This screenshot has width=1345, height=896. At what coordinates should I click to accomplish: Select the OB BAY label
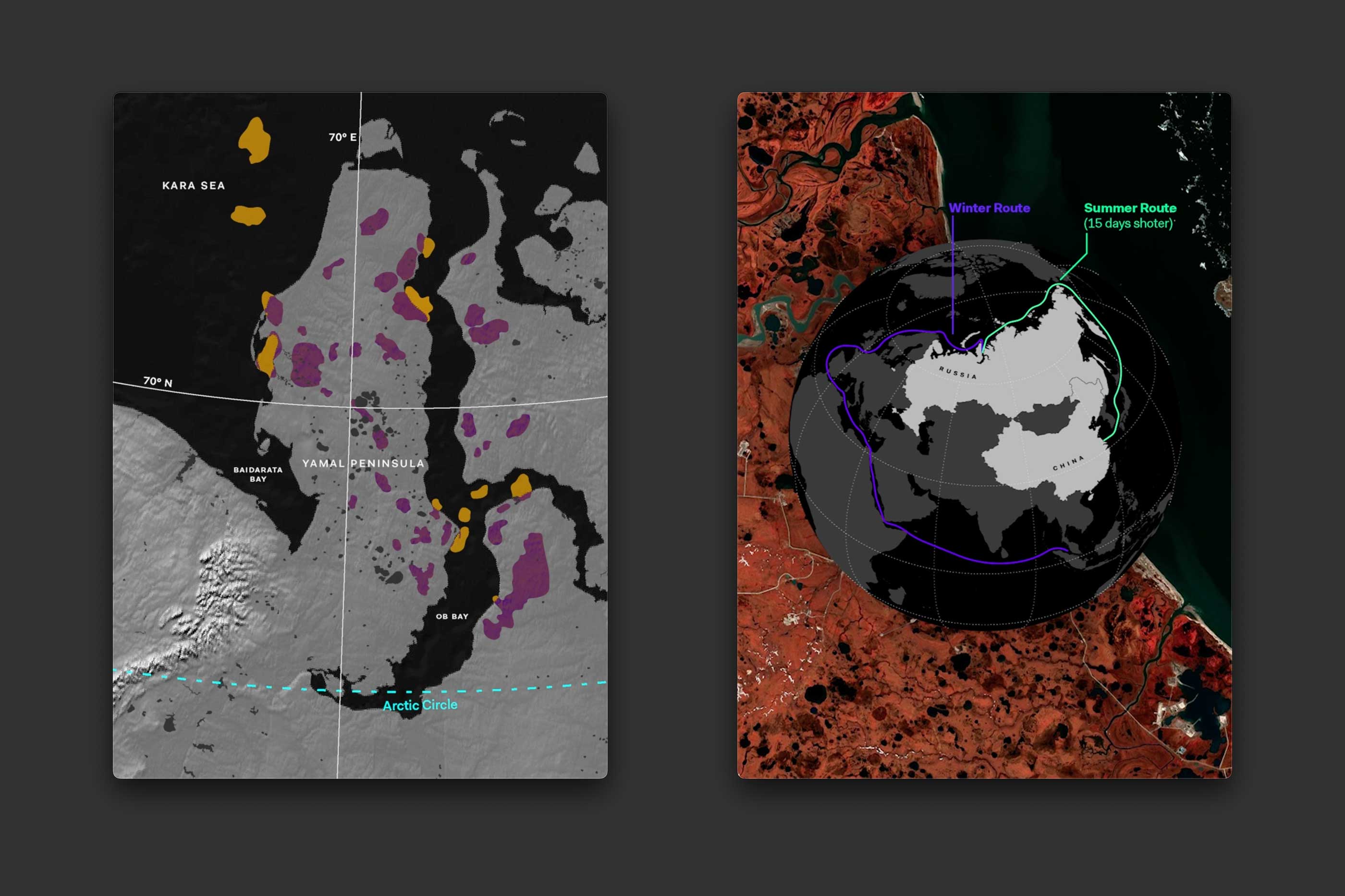pos(452,617)
